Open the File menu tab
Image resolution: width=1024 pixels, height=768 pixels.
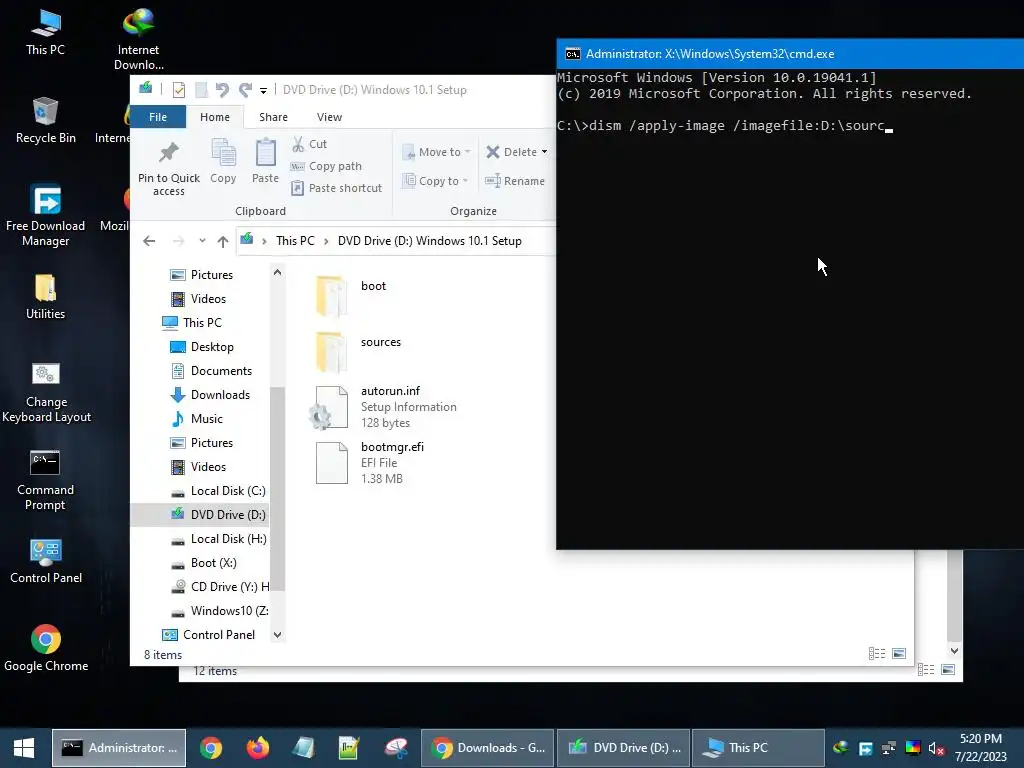(158, 117)
